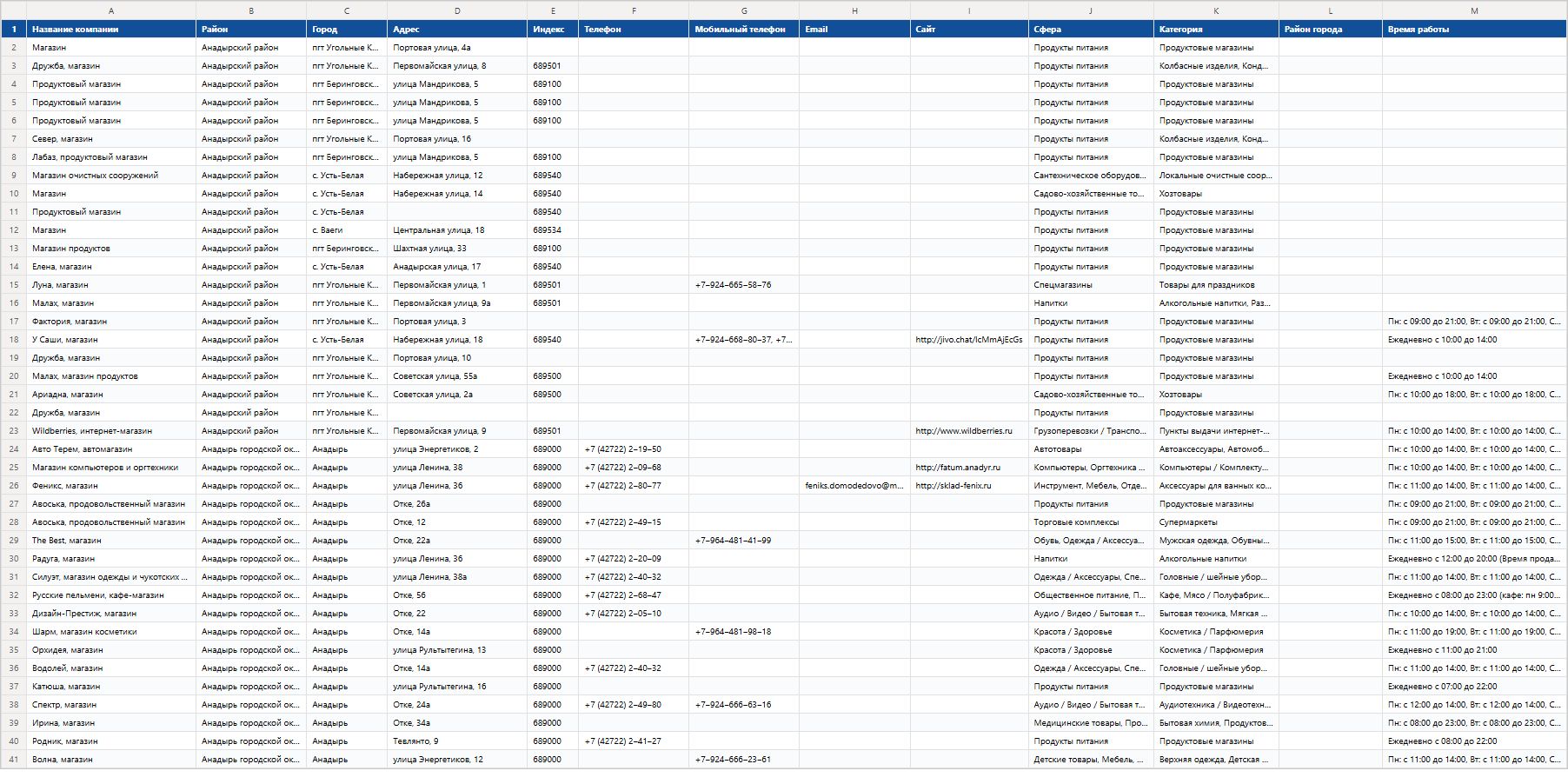Select mobile number +7–964–481–41–99
The width and height of the screenshot is (1568, 784).
(744, 541)
